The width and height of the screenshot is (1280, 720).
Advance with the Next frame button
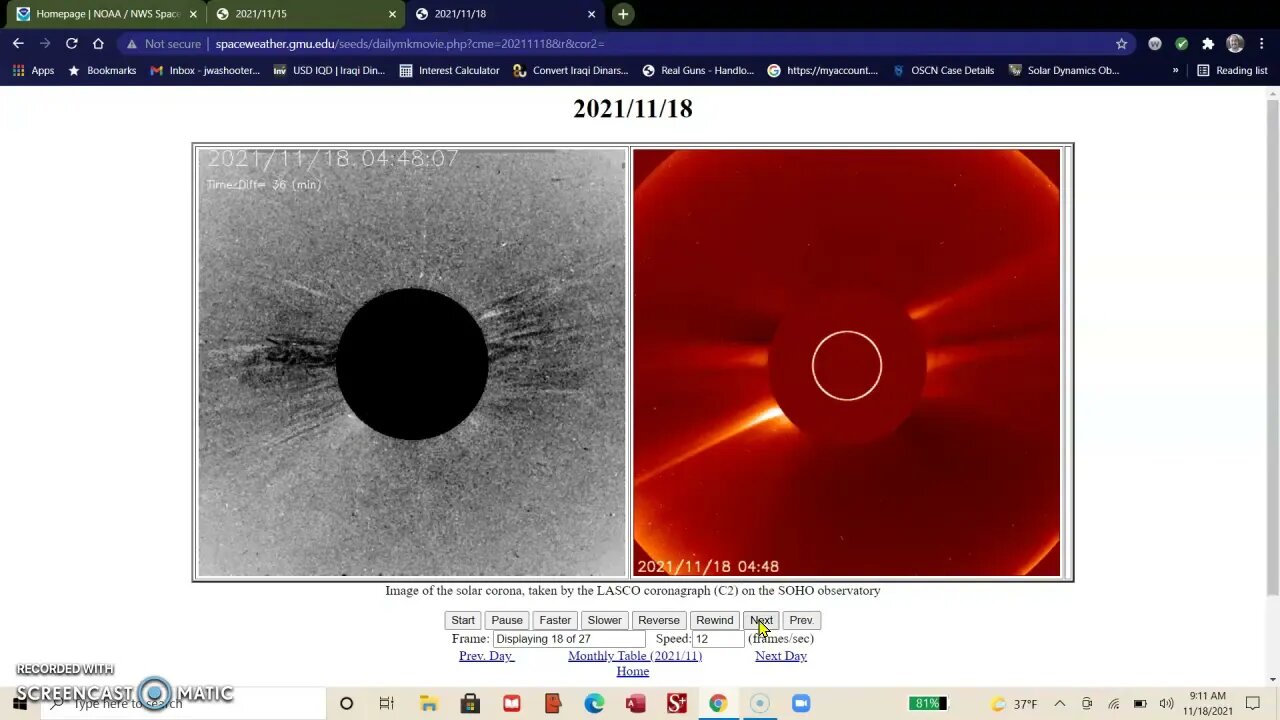click(761, 620)
